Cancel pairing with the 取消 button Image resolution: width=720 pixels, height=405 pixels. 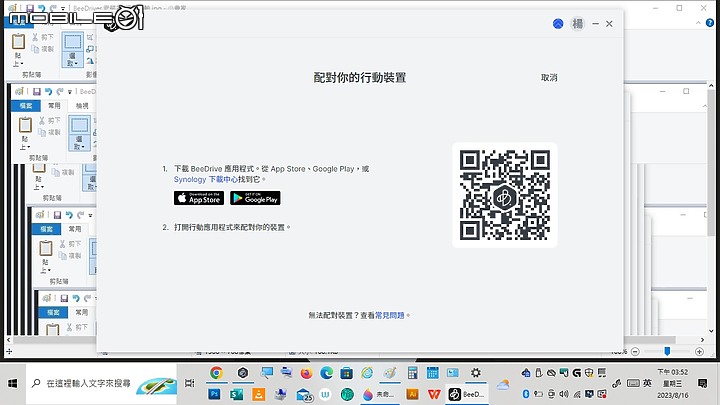click(549, 78)
